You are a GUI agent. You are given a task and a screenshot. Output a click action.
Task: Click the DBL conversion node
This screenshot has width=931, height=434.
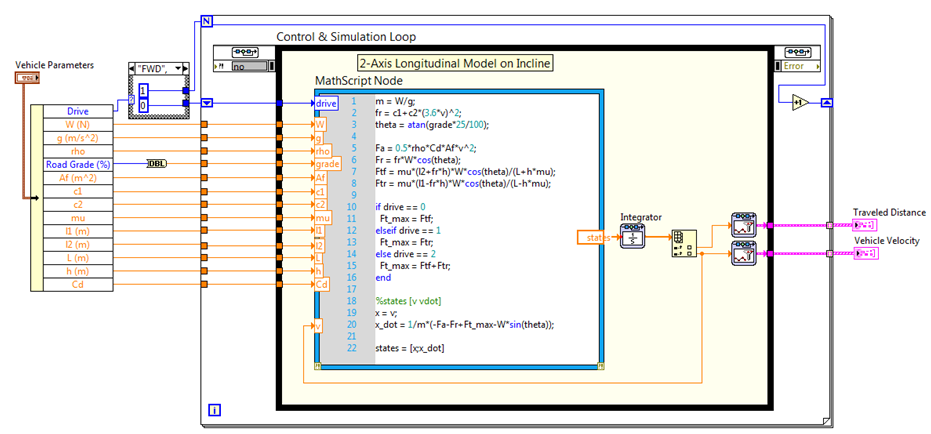(157, 164)
